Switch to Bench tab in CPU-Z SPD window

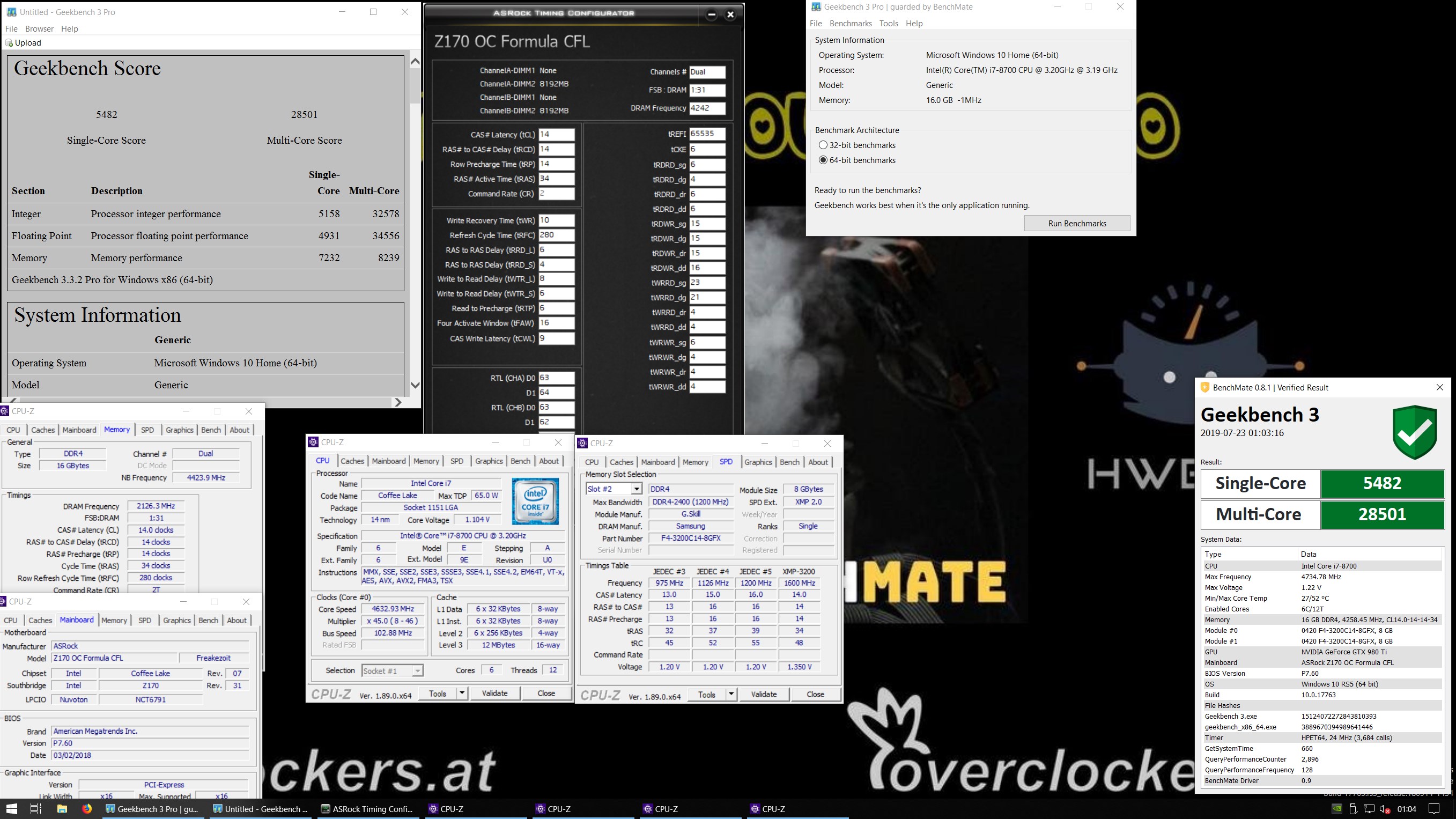(x=789, y=462)
